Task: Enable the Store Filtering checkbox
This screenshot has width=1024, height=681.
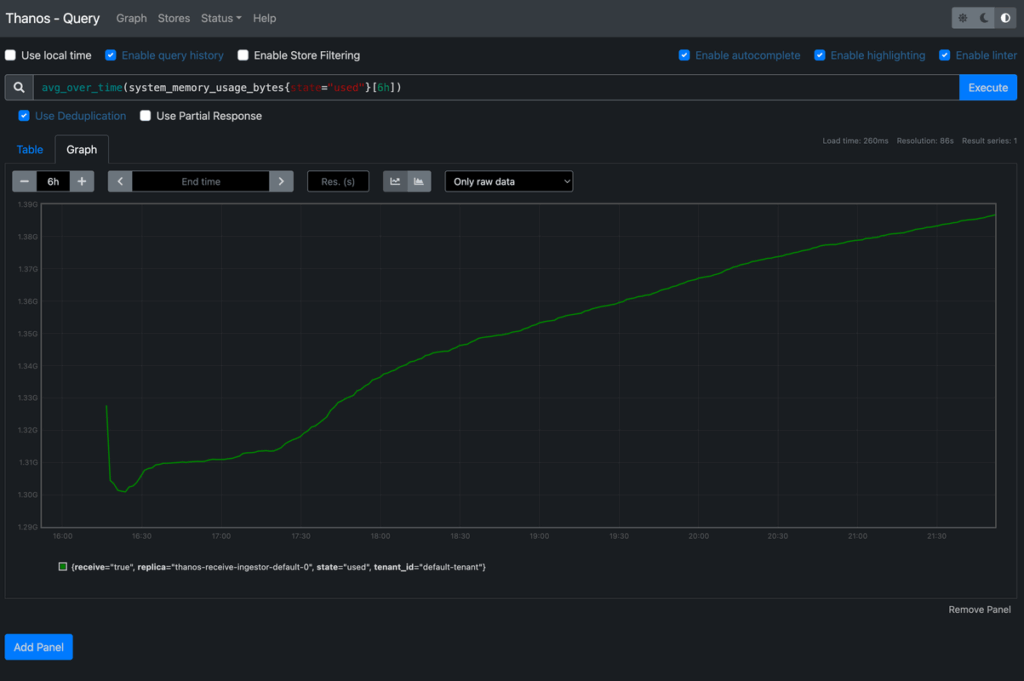Action: pos(243,55)
